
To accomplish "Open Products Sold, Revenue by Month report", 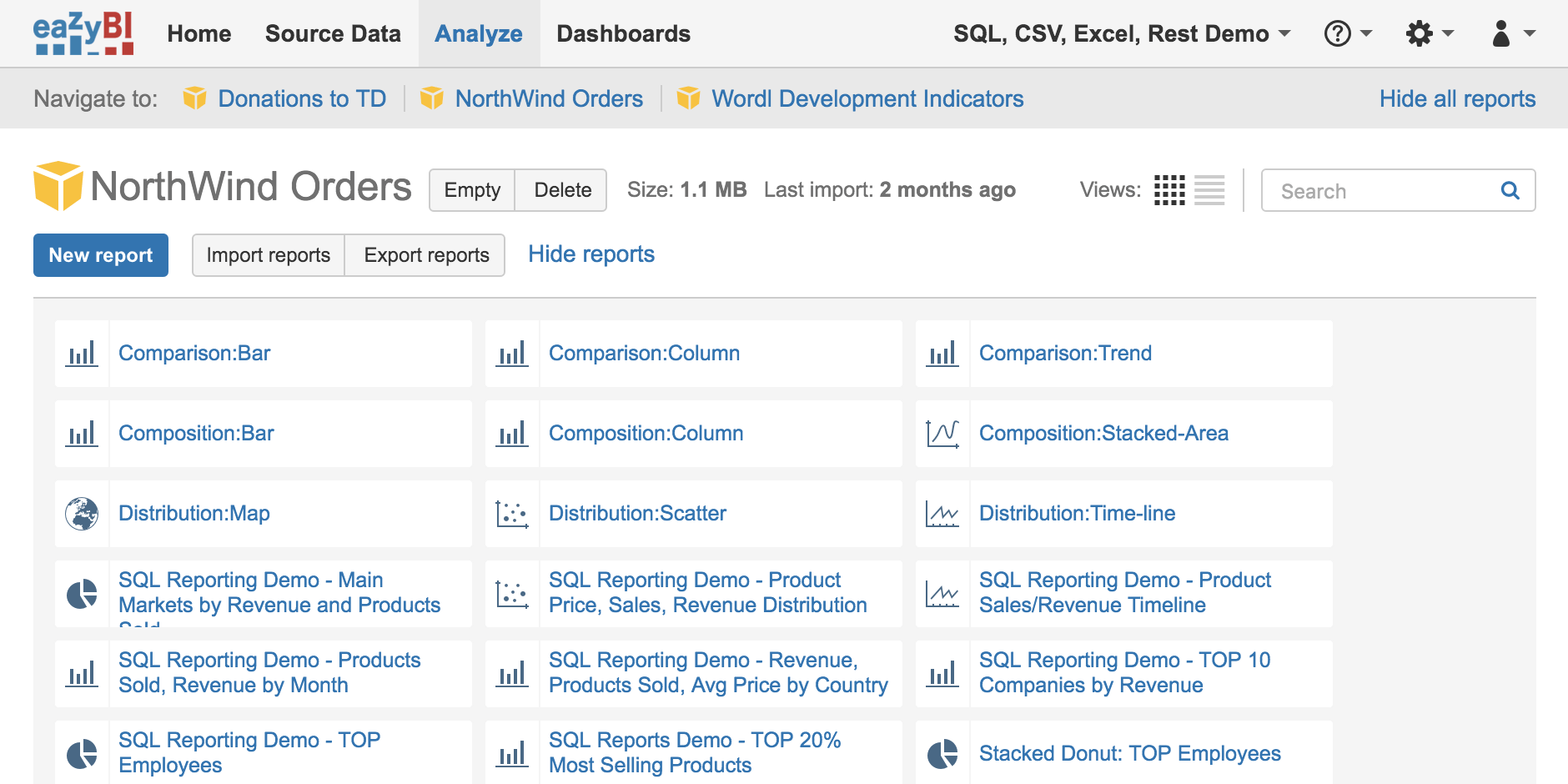I will (269, 672).
